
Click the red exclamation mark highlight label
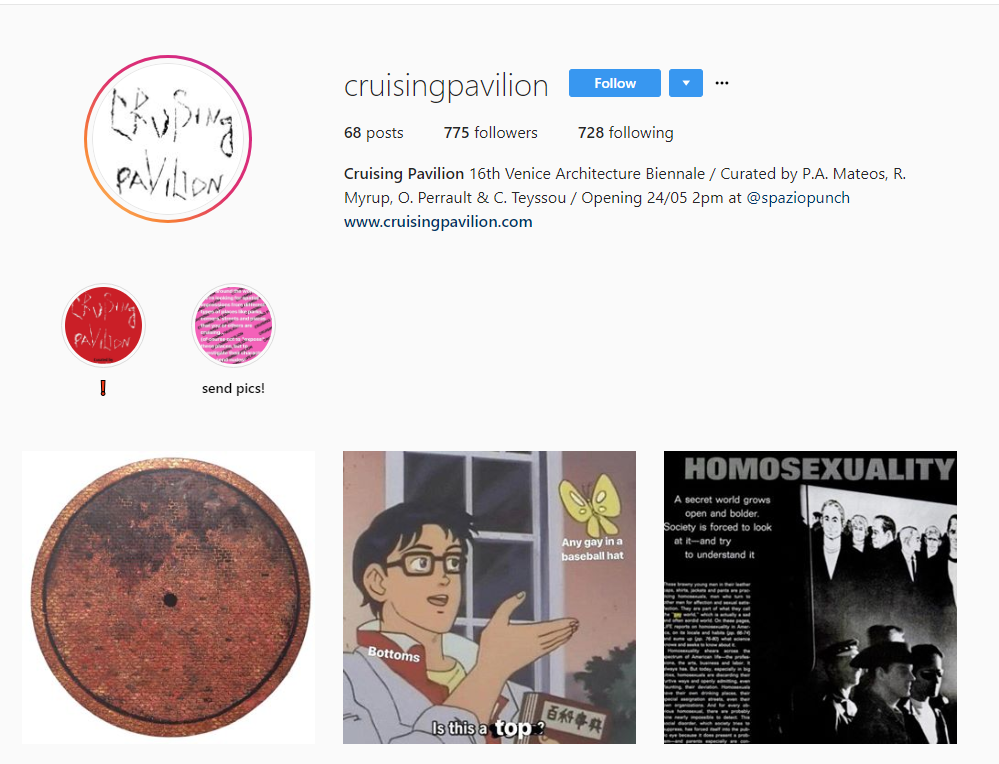click(103, 388)
